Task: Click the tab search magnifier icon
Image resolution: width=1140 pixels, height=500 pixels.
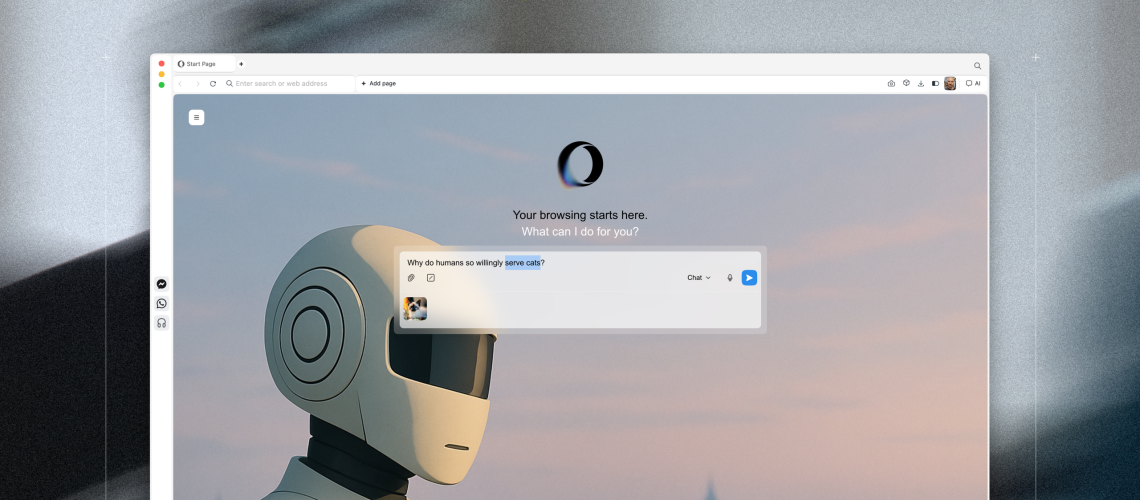Action: coord(977,65)
